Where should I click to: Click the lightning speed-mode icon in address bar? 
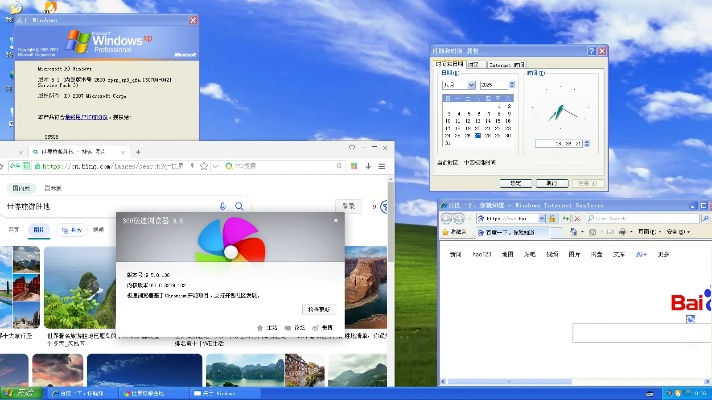pos(192,166)
